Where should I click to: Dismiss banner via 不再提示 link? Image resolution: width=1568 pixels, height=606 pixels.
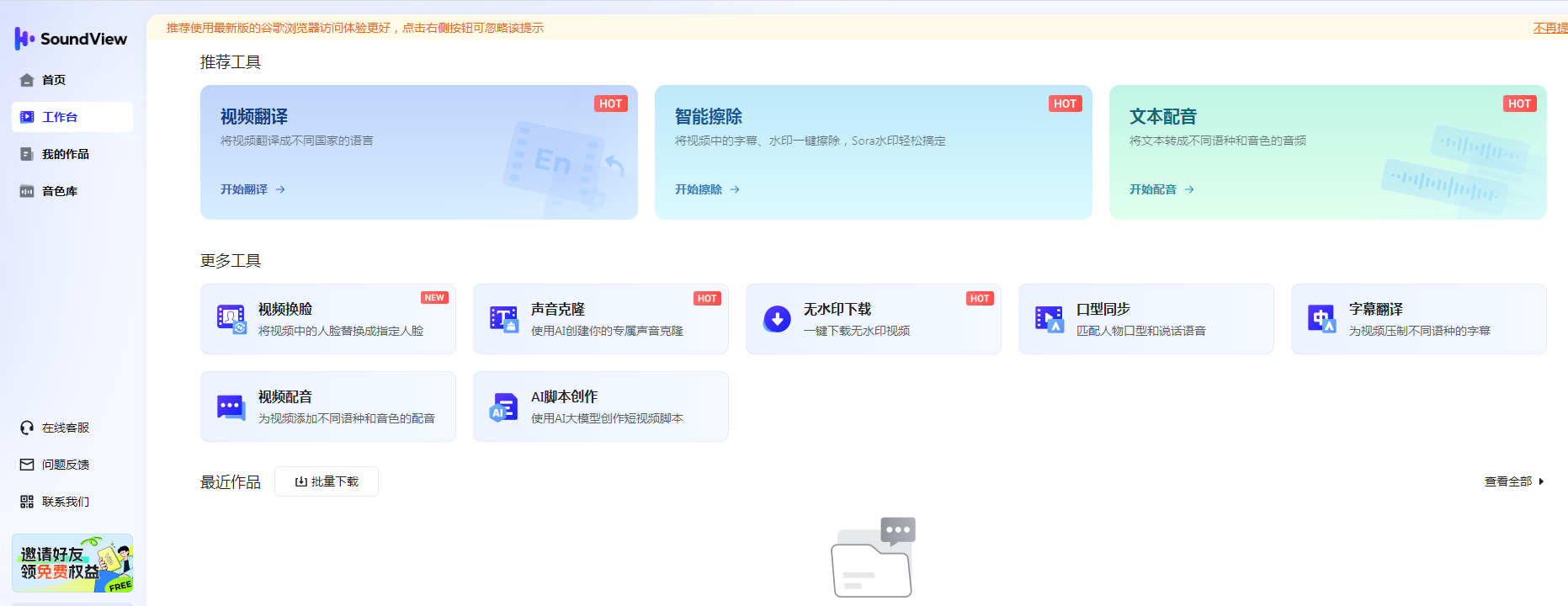1550,28
